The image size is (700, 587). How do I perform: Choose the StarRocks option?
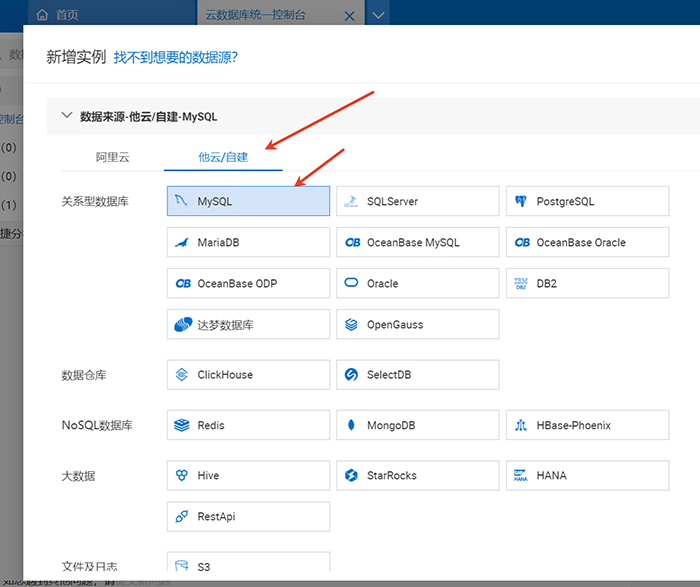pos(417,475)
